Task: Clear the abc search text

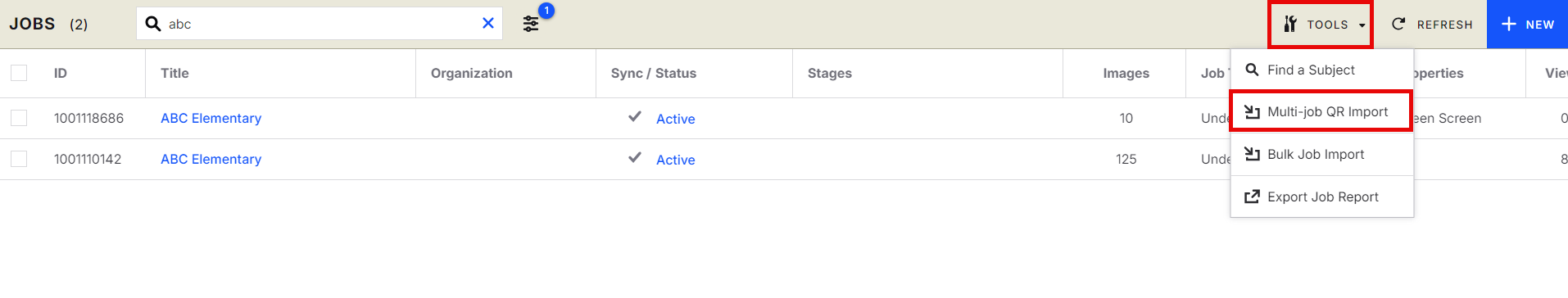Action: 488,23
